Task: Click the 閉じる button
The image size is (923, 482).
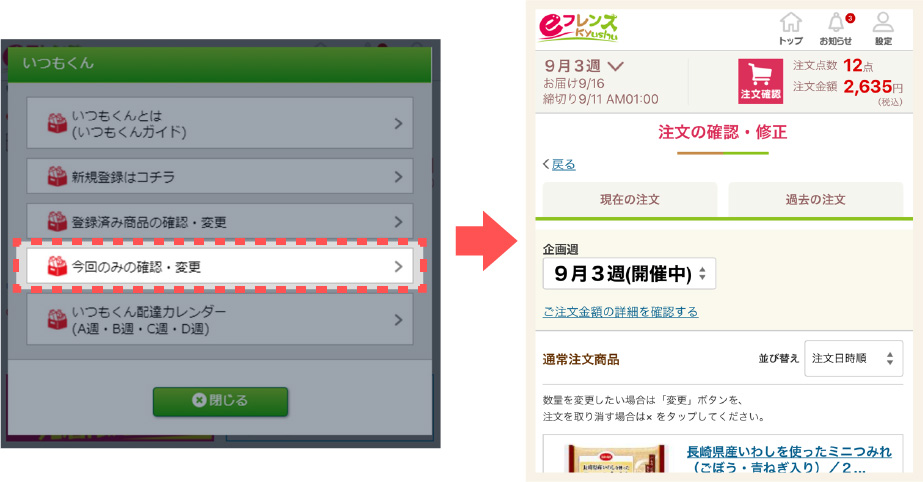Action: coord(220,401)
